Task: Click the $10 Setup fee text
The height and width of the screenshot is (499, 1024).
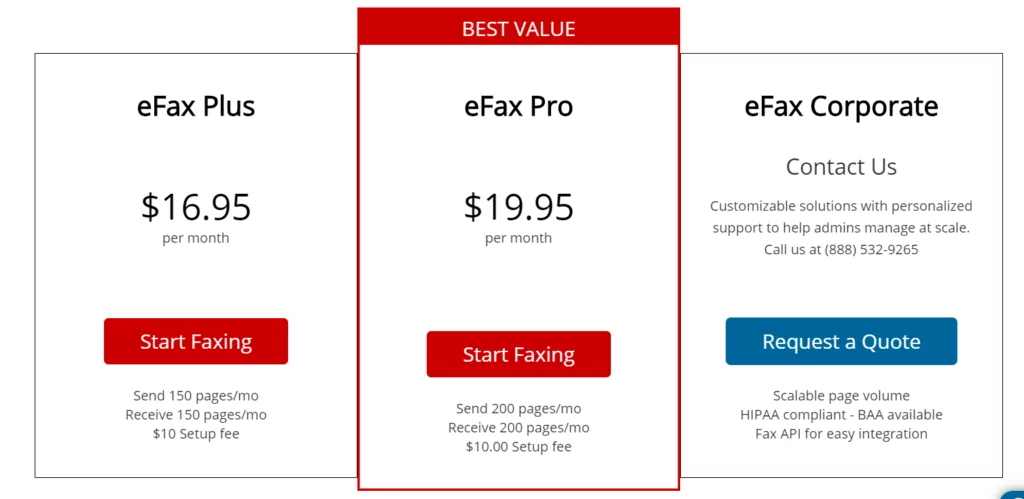Action: [196, 434]
